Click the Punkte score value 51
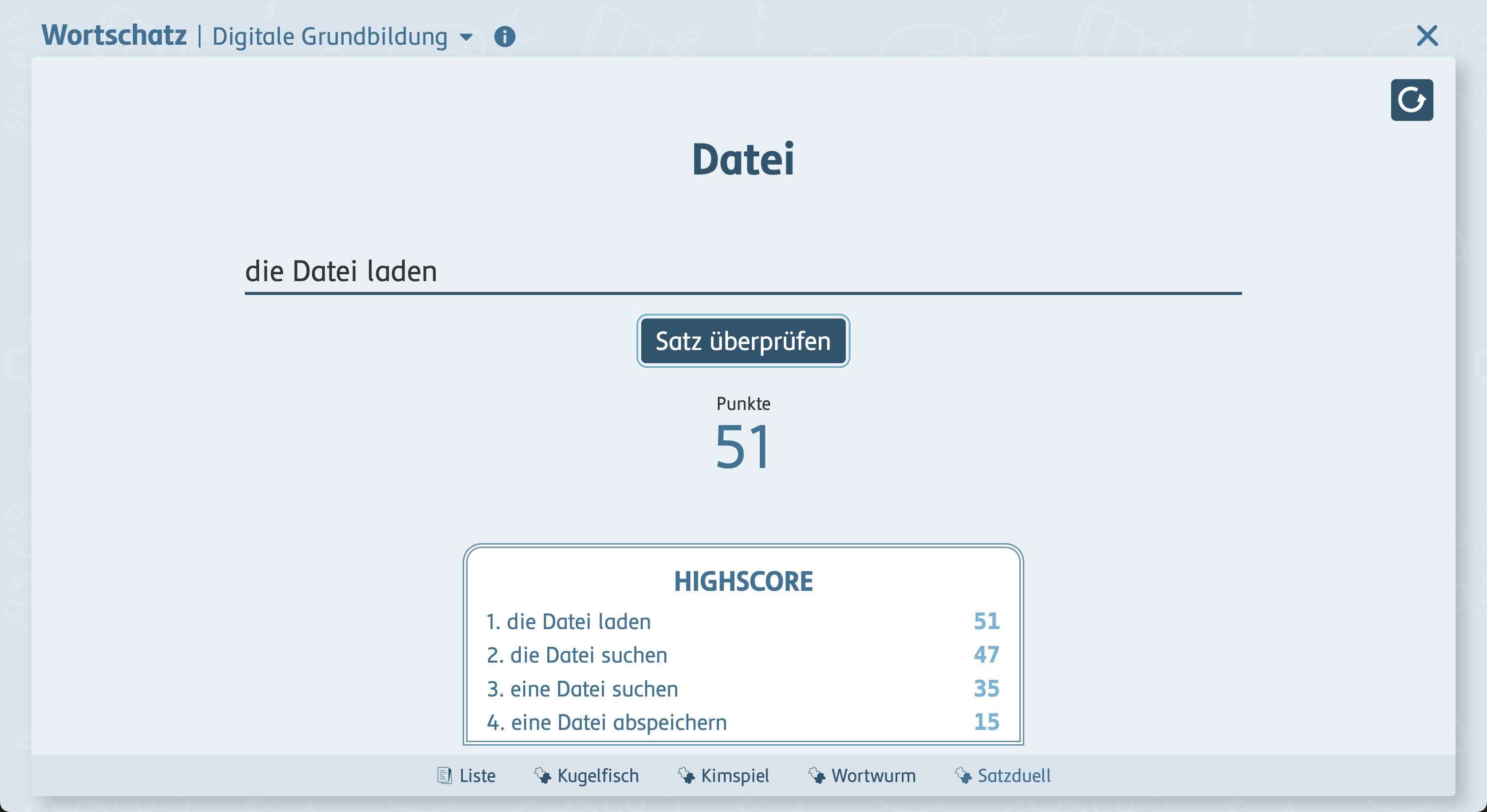This screenshot has width=1487, height=812. click(743, 446)
